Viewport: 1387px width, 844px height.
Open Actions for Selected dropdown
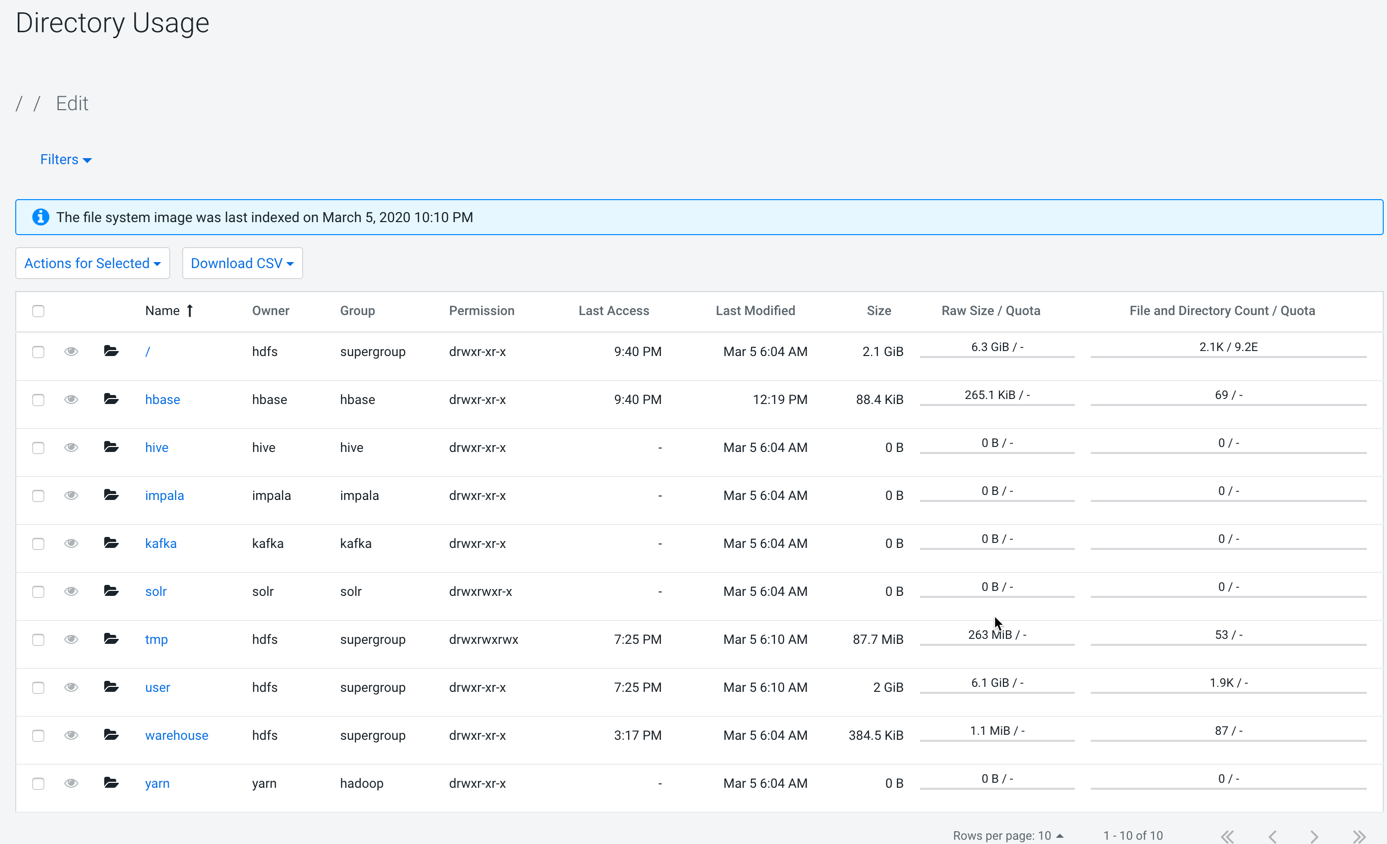92,263
